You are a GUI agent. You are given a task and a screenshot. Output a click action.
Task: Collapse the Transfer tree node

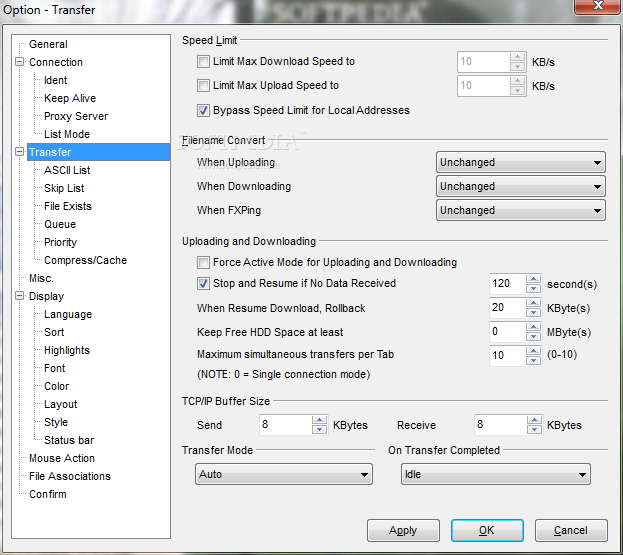pyautogui.click(x=19, y=152)
